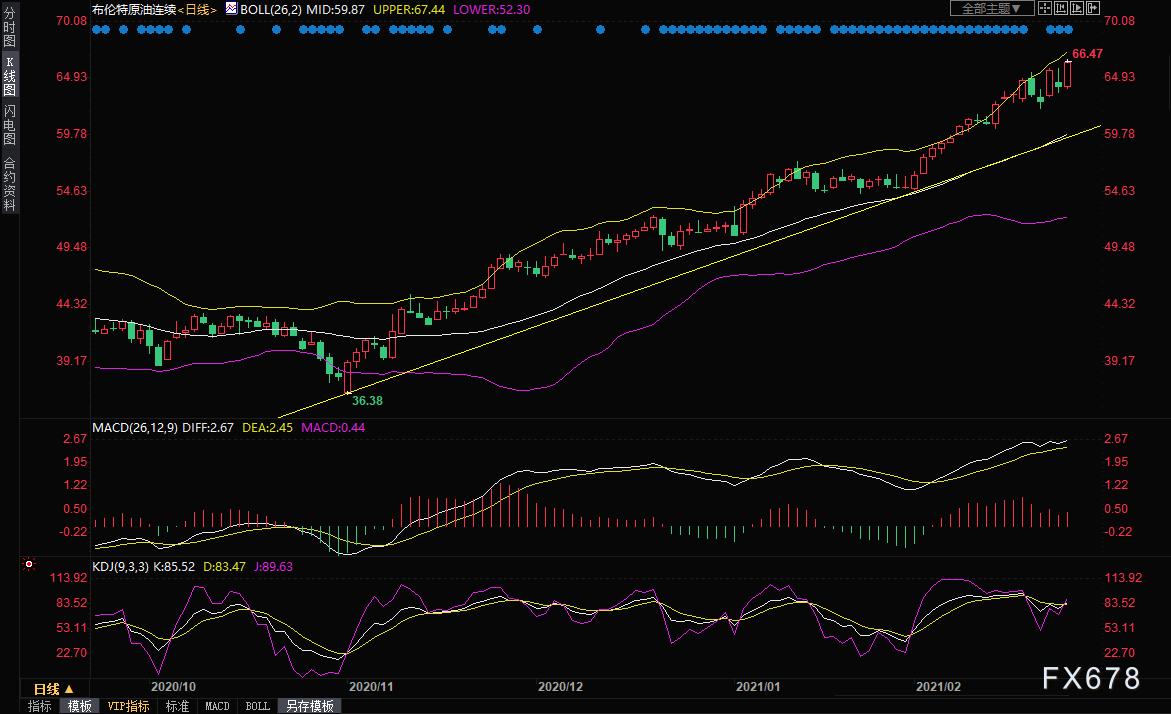Image resolution: width=1171 pixels, height=714 pixels.
Task: Click the chart playback icon at top right
Action: point(1077,8)
